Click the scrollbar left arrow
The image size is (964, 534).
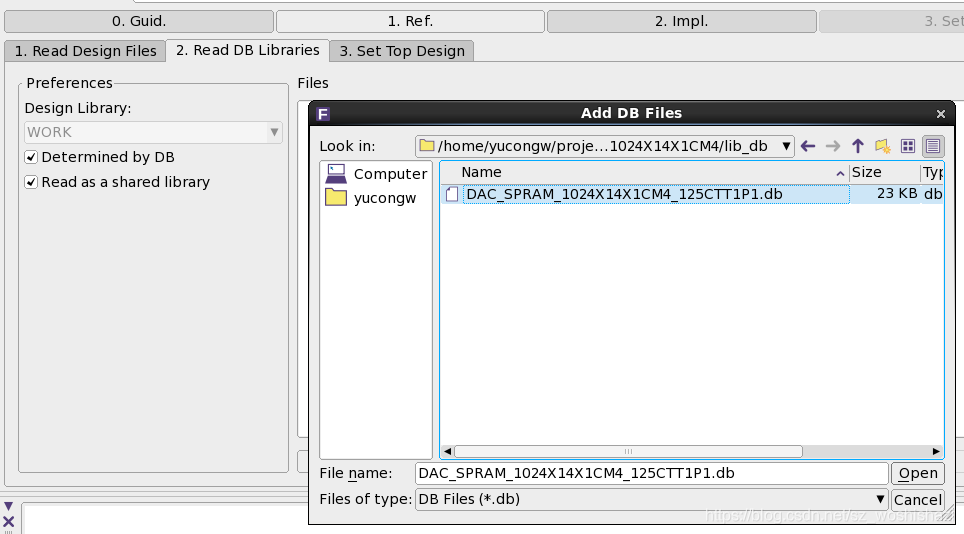pyautogui.click(x=448, y=452)
